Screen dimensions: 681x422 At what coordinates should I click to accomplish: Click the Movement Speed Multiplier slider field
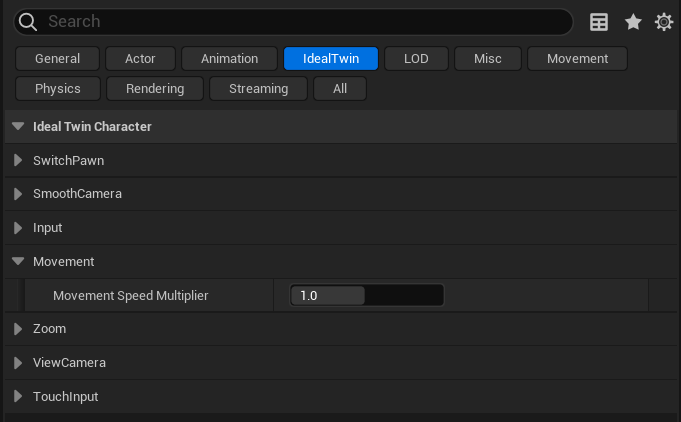pyautogui.click(x=366, y=296)
